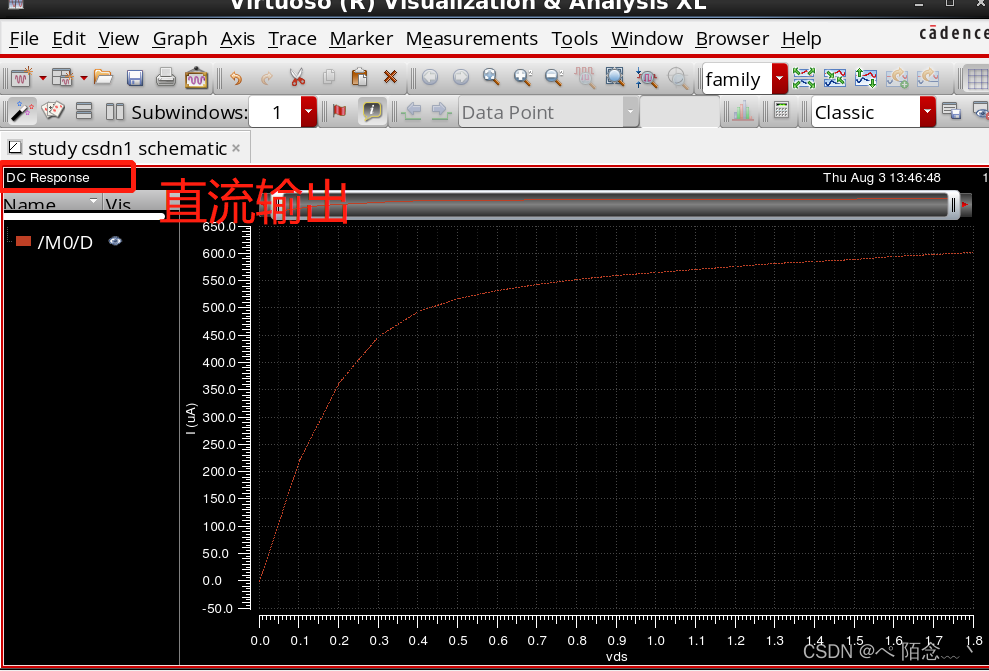Open the calculator tool
Screen dimensions: 989x671
[781, 112]
